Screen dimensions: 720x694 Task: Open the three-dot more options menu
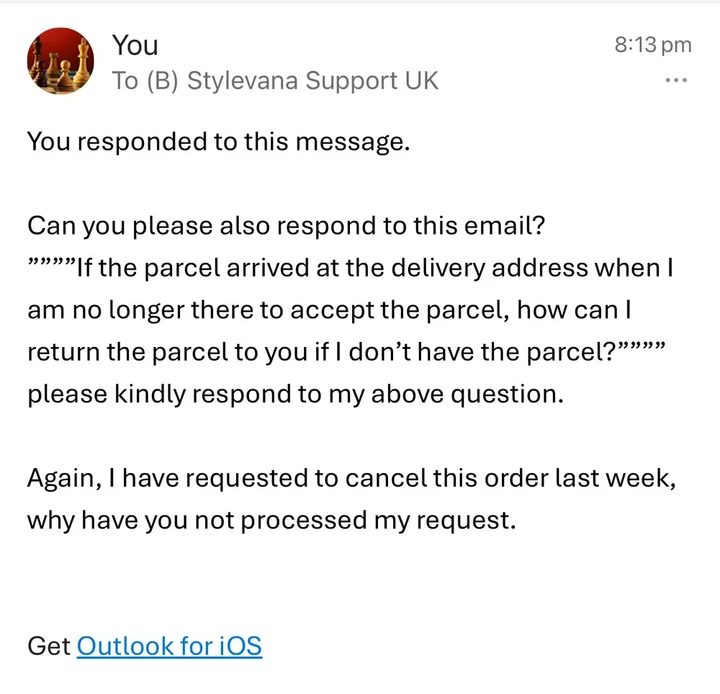676,81
